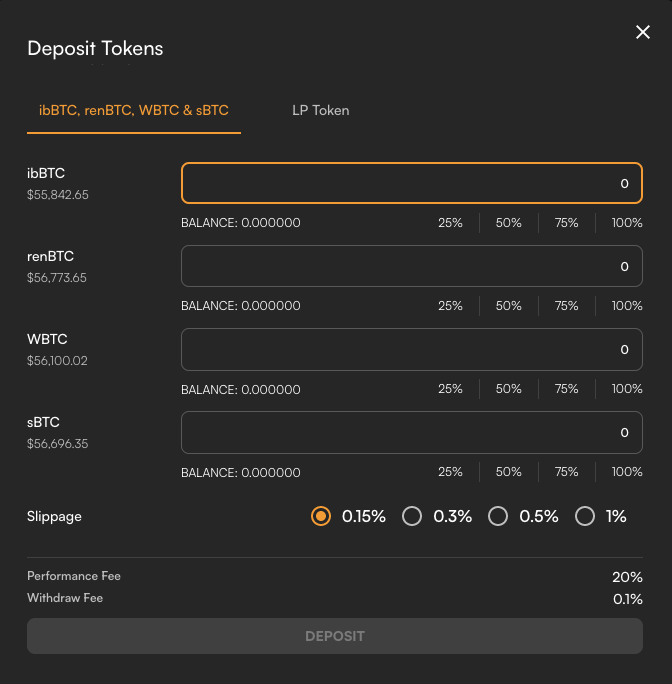Image resolution: width=672 pixels, height=684 pixels.
Task: Select the ibBTC, renBTC, WBTC & sBTC tab
Action: click(134, 110)
